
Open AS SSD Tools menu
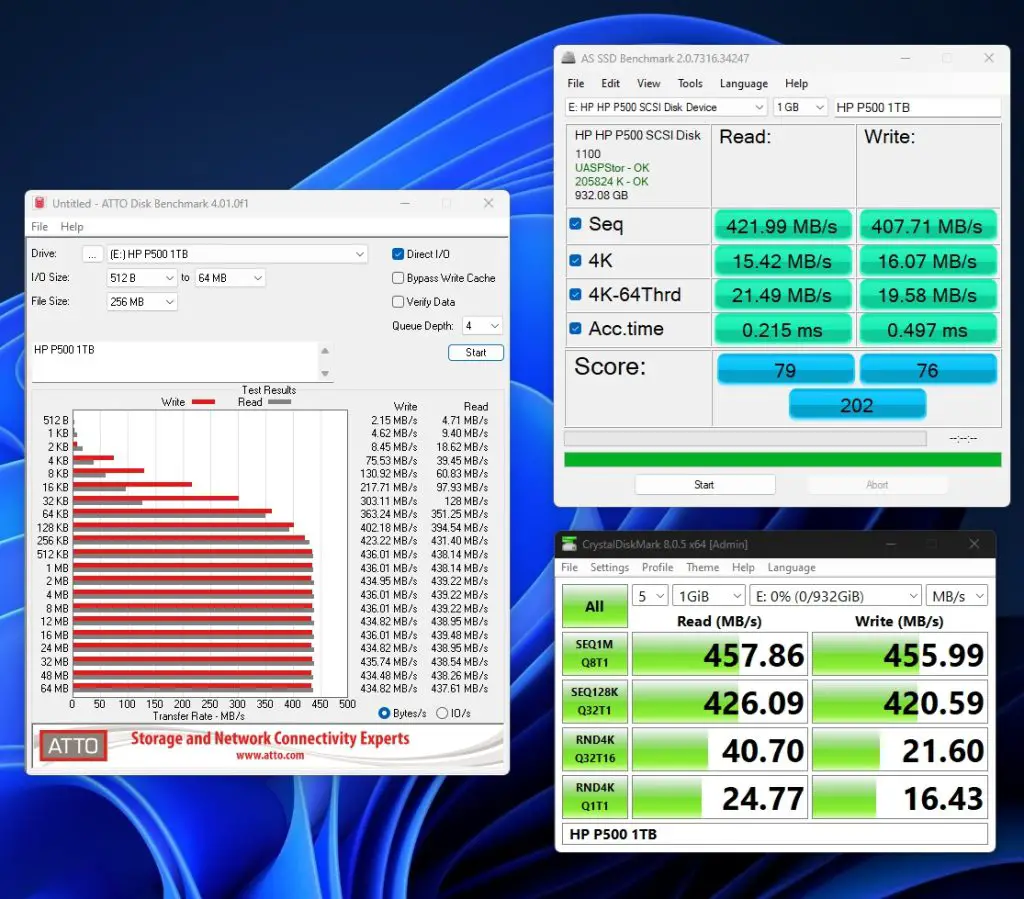(x=690, y=84)
